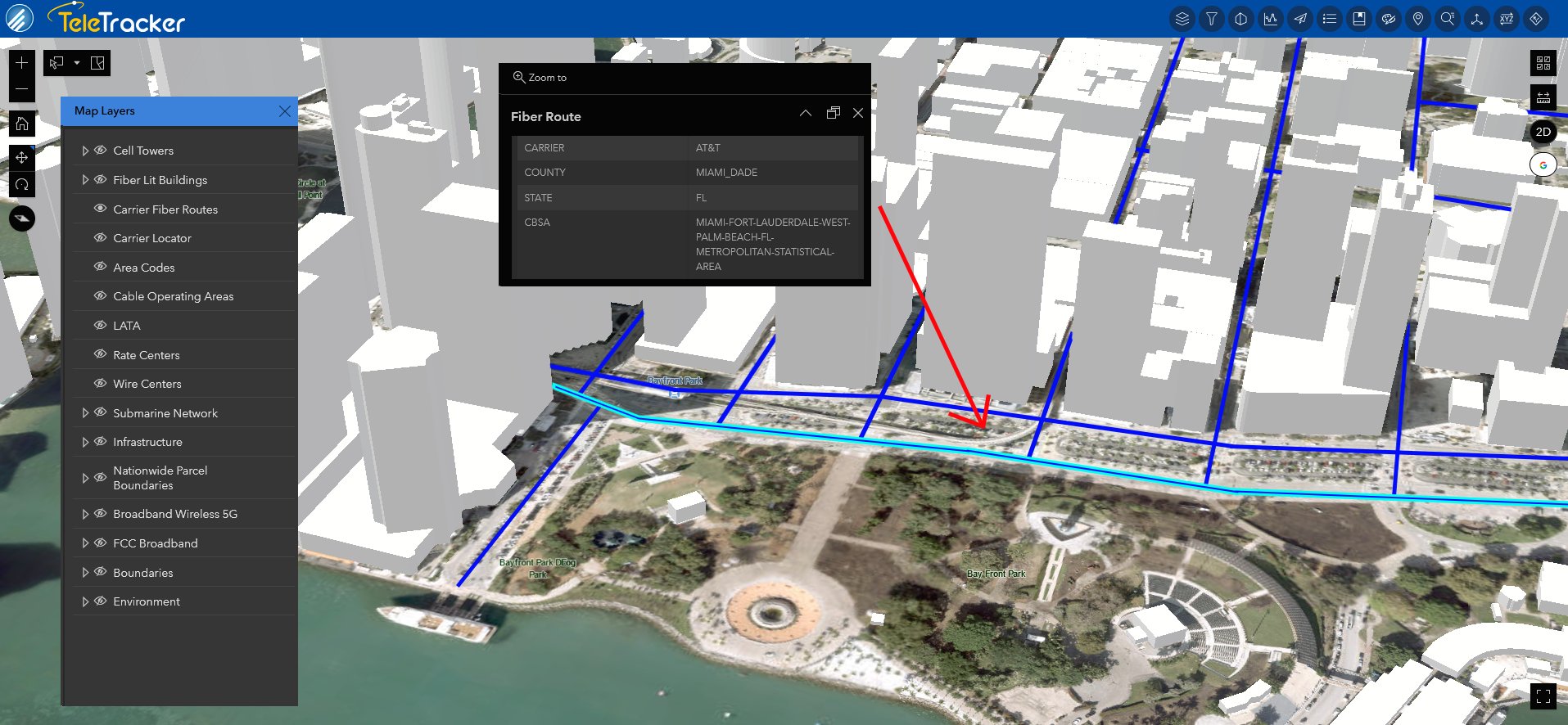Click the Map Layers panel title
The width and height of the screenshot is (1568, 725).
(x=105, y=111)
